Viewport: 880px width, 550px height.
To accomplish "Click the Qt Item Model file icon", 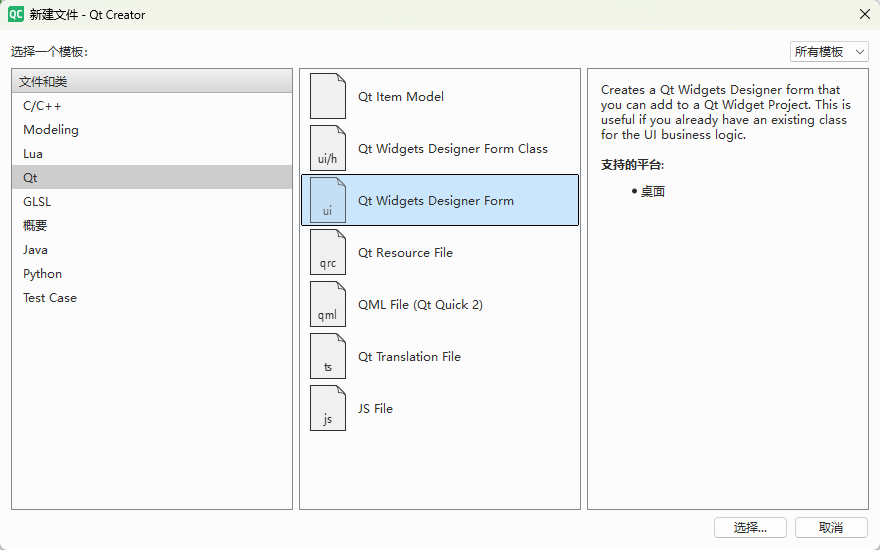I will 328,96.
